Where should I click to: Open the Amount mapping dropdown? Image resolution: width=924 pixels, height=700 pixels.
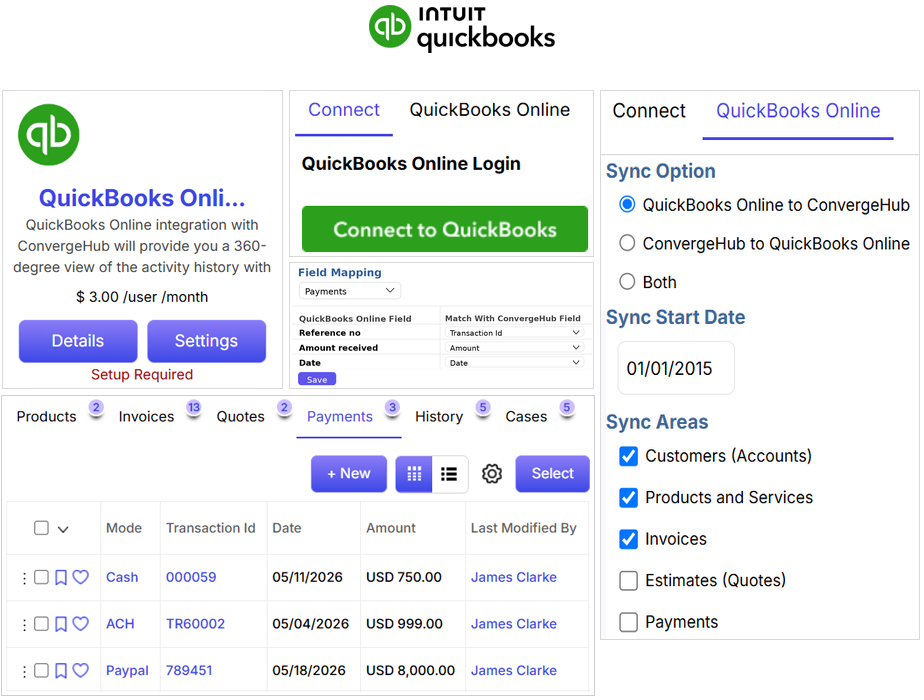[x=514, y=348]
